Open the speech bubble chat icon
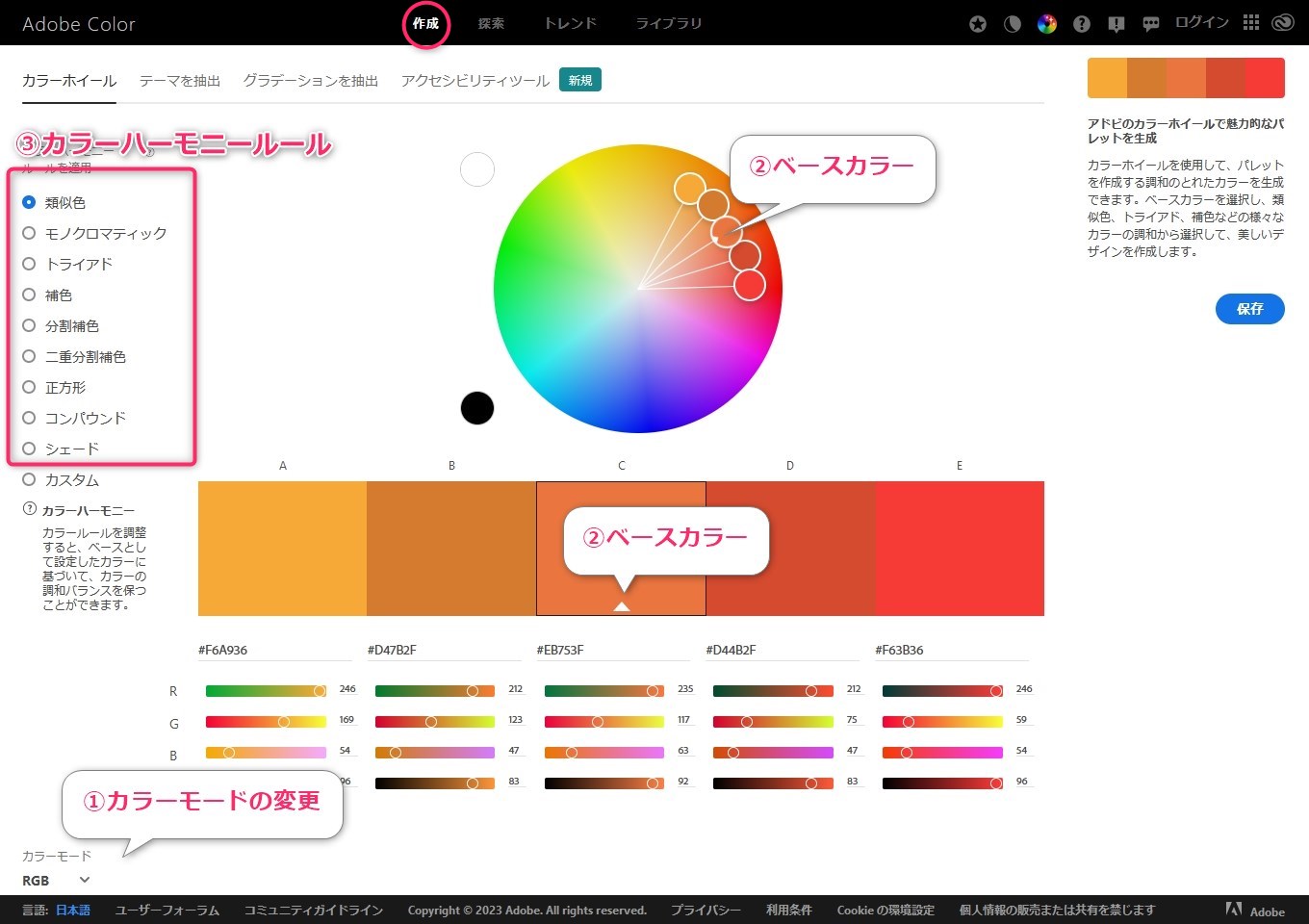The width and height of the screenshot is (1309, 924). 1151,24
